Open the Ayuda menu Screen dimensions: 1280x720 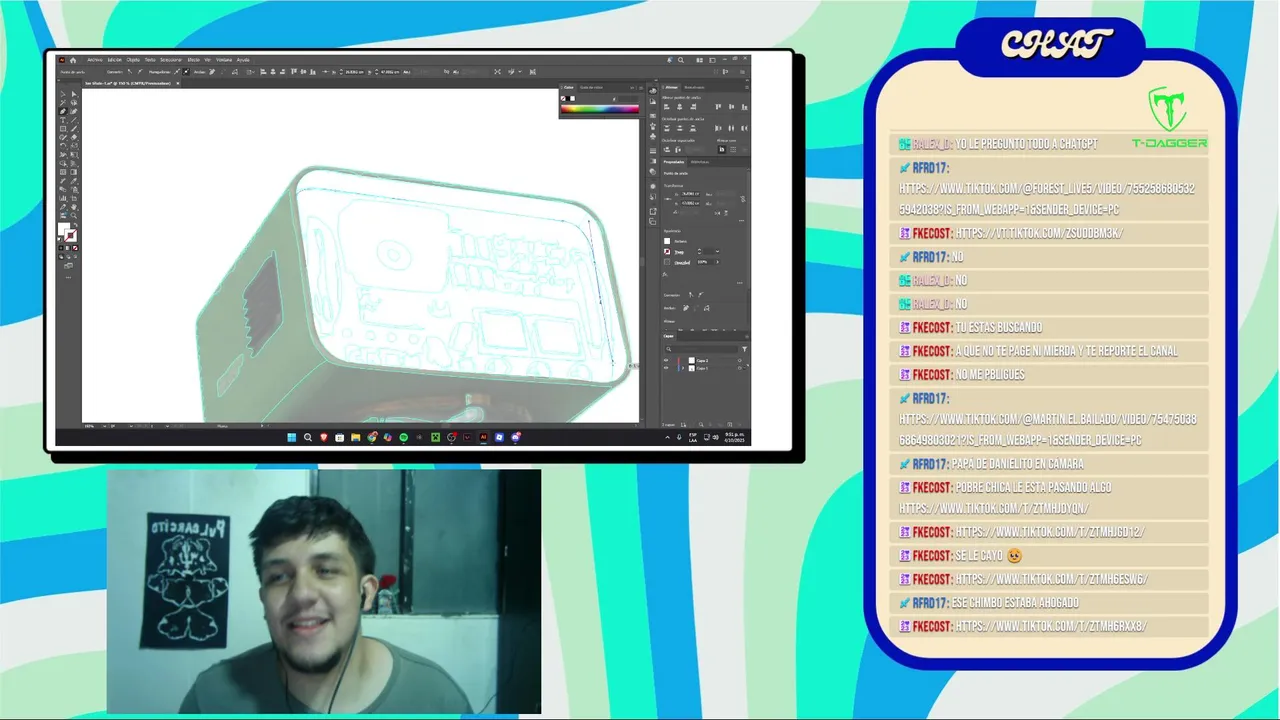coord(243,60)
